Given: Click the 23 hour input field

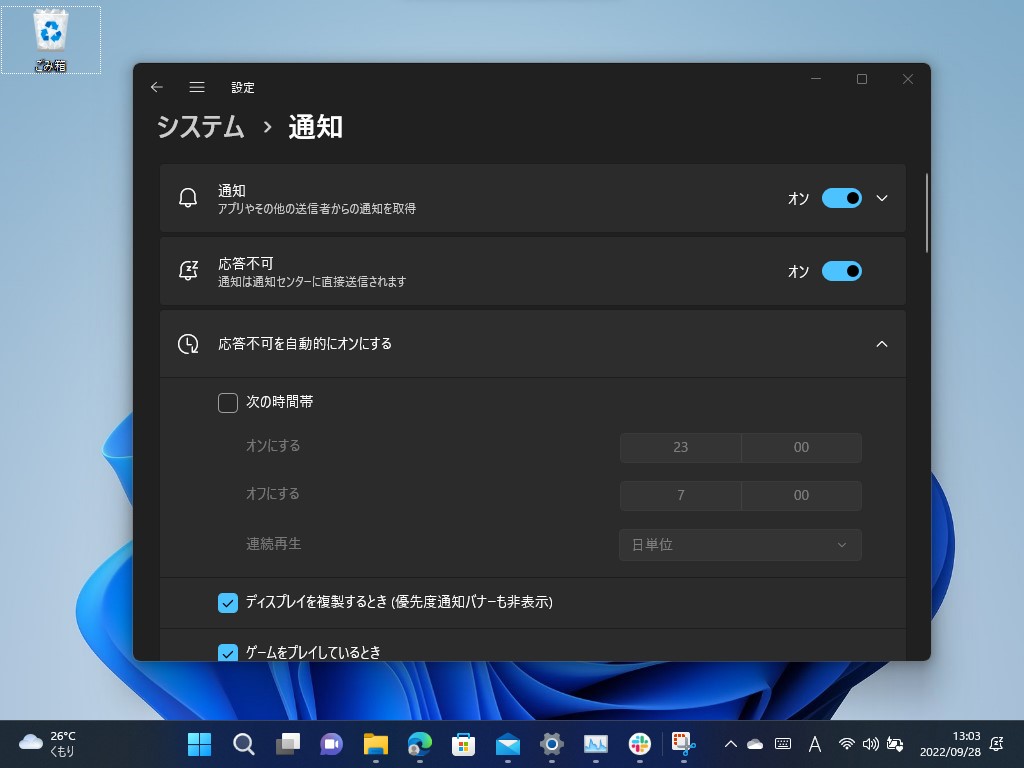Looking at the screenshot, I should [x=681, y=447].
